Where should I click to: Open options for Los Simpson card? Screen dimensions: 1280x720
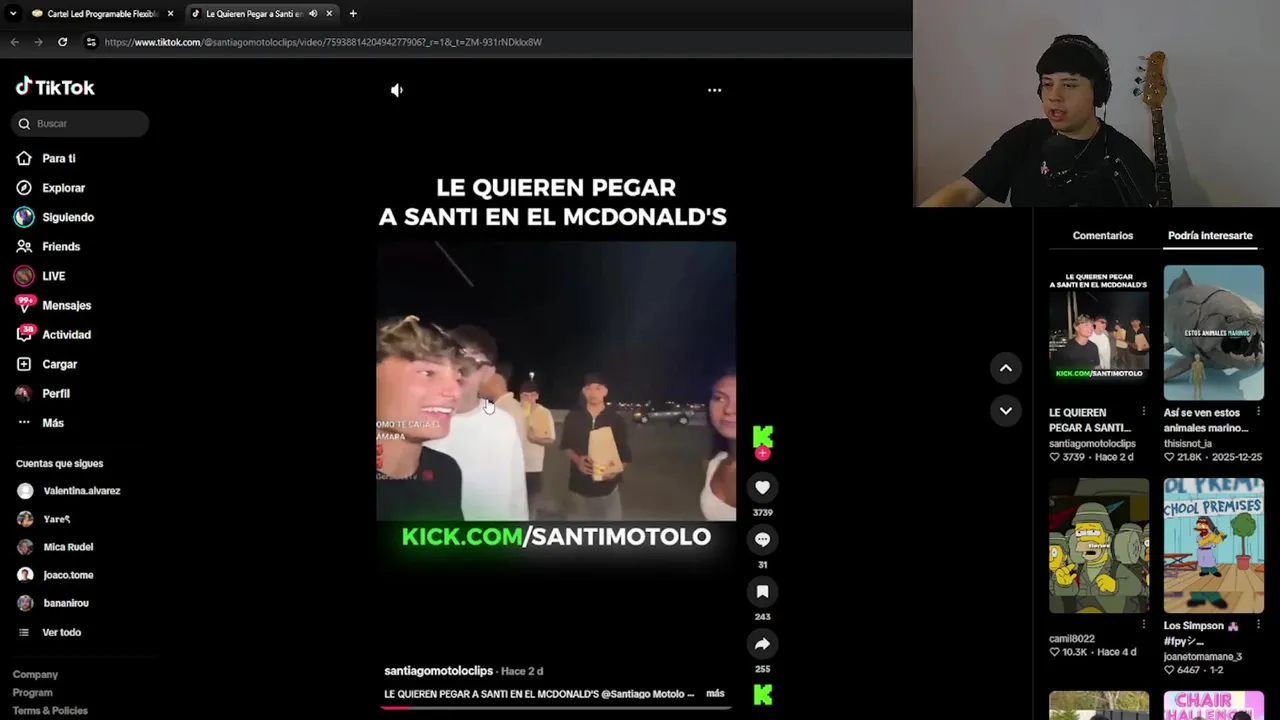pos(1258,625)
